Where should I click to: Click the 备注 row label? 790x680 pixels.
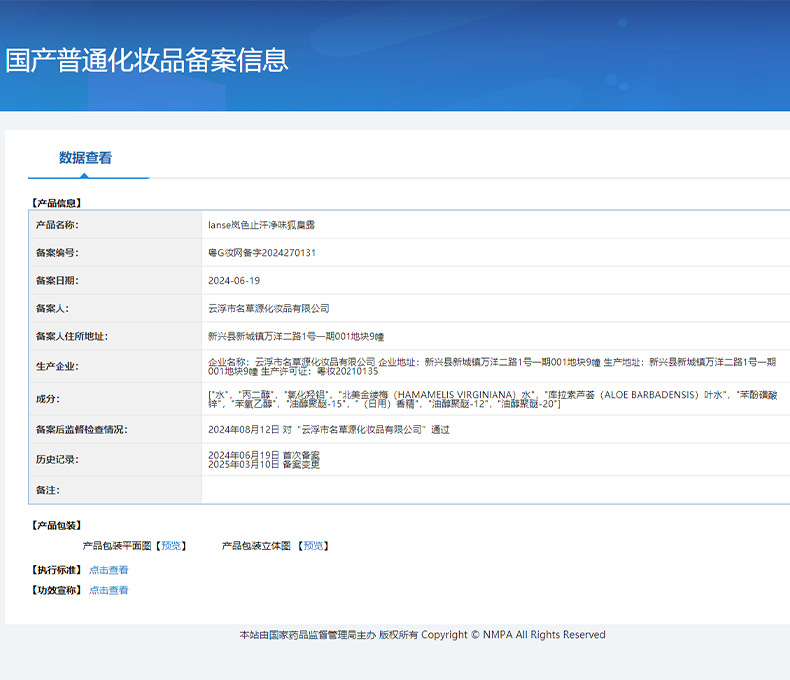coord(48,490)
